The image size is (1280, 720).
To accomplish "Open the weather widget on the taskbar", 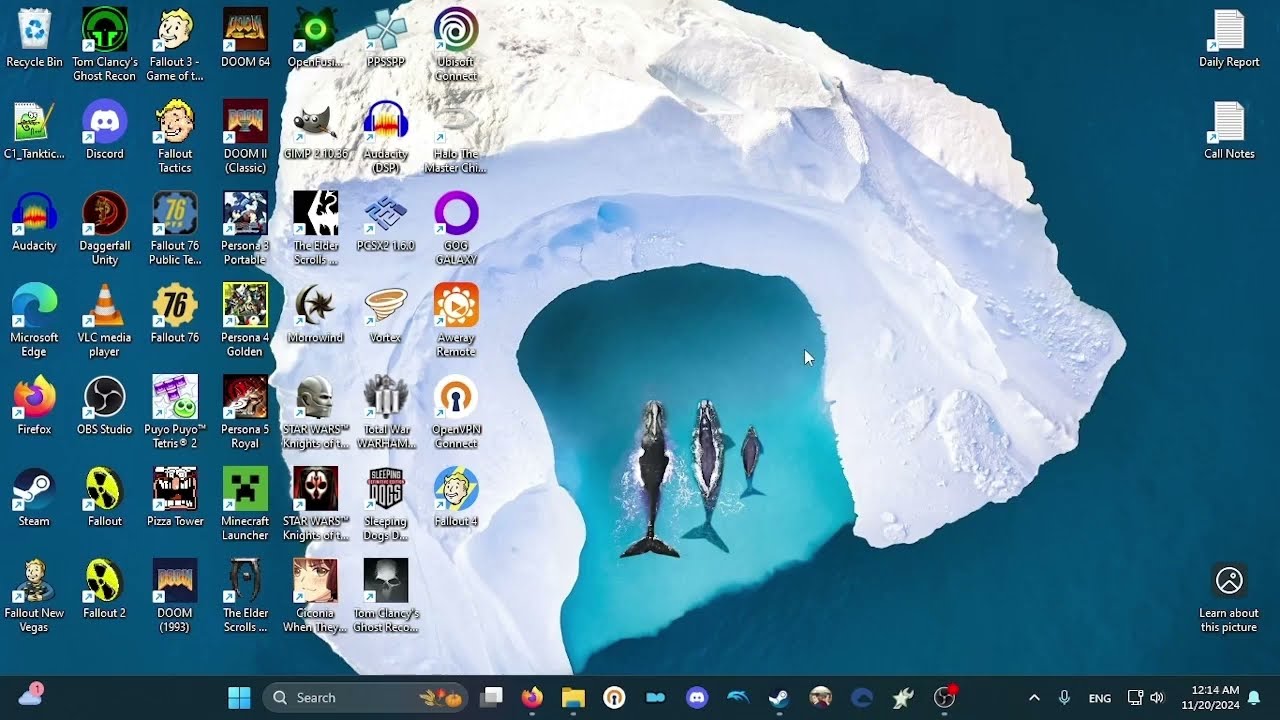I will click(31, 696).
